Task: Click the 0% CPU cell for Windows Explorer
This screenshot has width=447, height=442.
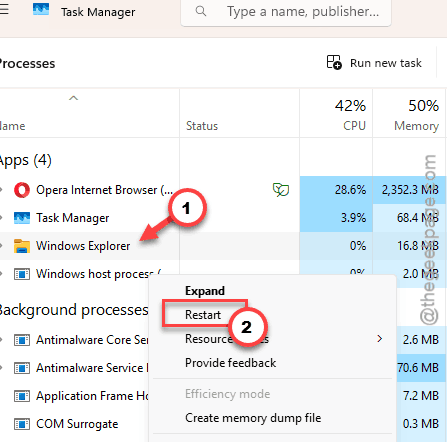Action: click(x=336, y=246)
